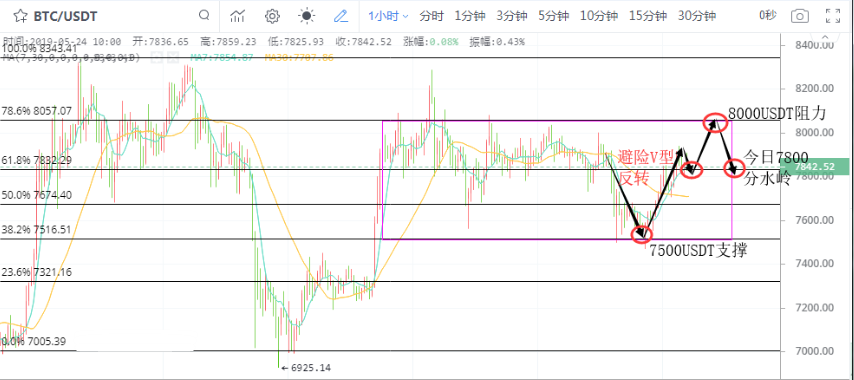Click the 50.0% 7674.40 Fibonacci label
Image resolution: width=854 pixels, height=380 pixels.
click(36, 195)
